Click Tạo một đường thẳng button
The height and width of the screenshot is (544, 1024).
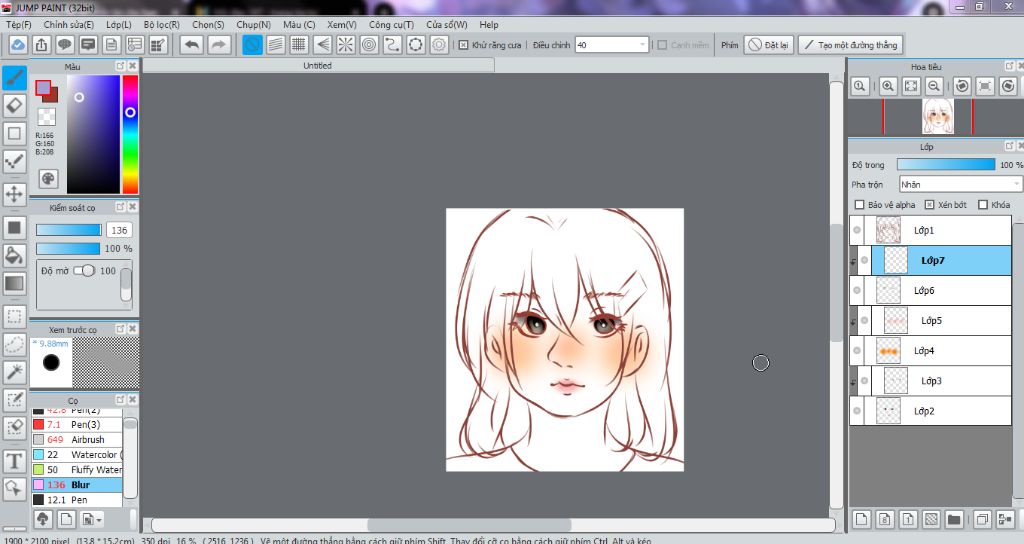point(850,45)
